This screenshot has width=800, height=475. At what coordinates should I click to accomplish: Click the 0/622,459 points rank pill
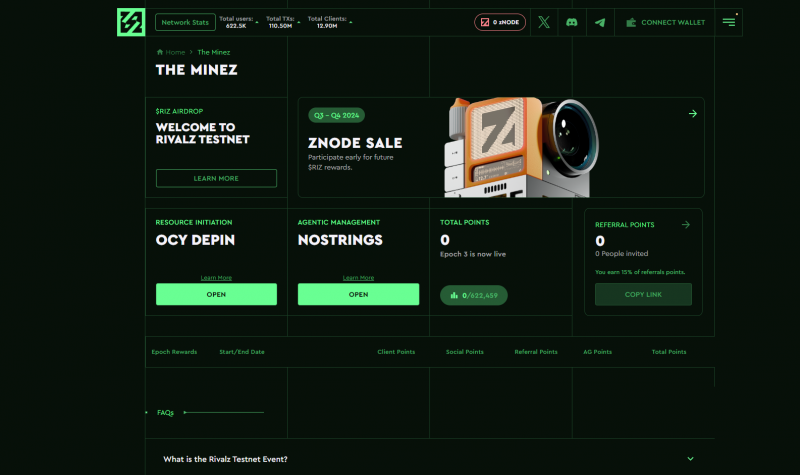click(474, 295)
